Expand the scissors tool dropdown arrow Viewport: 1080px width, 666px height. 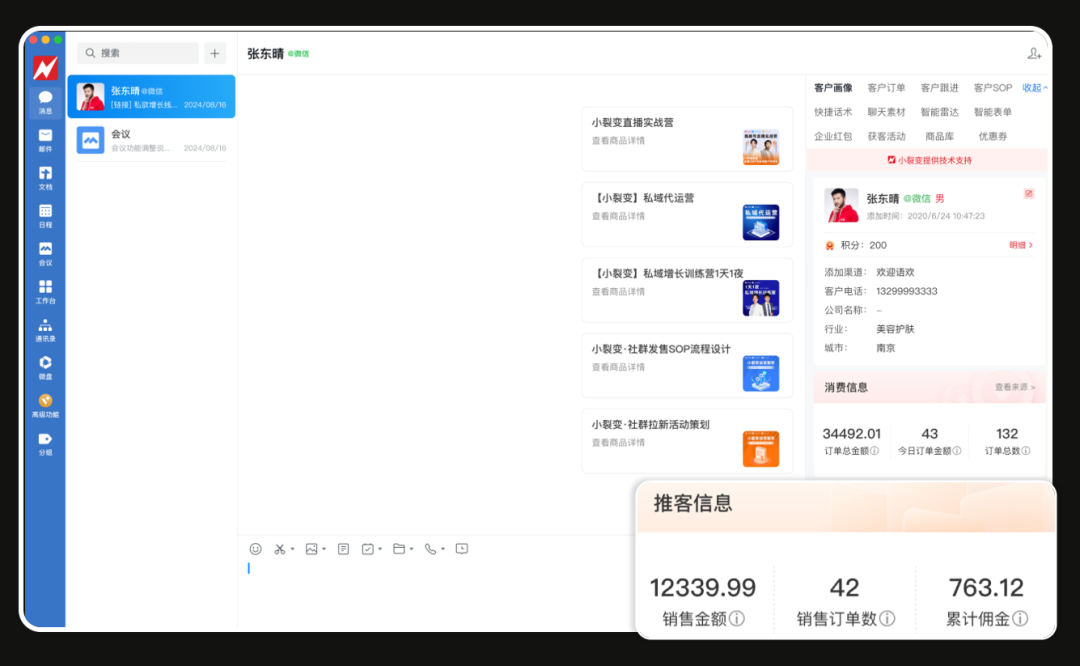coord(293,549)
